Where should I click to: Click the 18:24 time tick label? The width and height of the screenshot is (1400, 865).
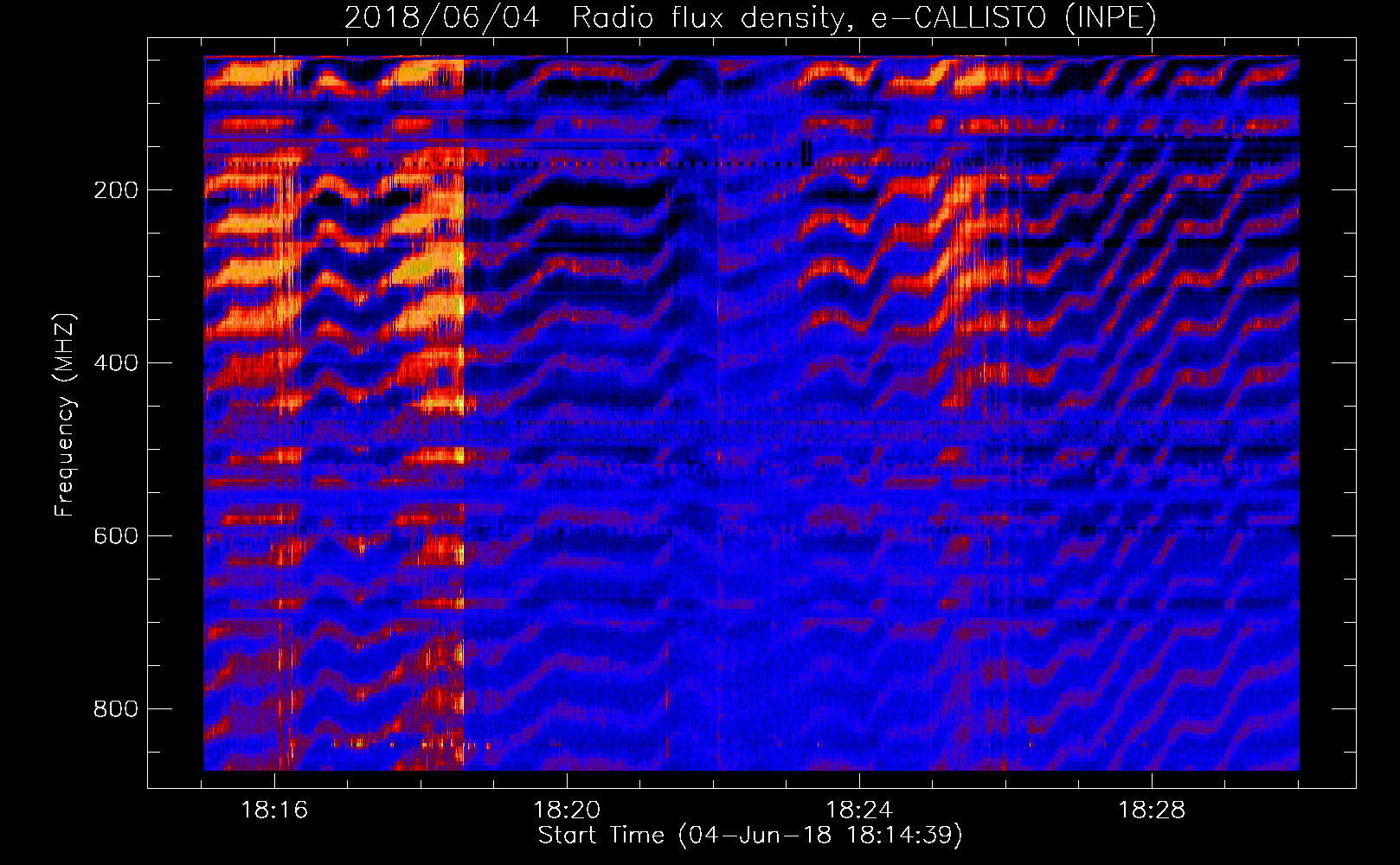tap(859, 811)
